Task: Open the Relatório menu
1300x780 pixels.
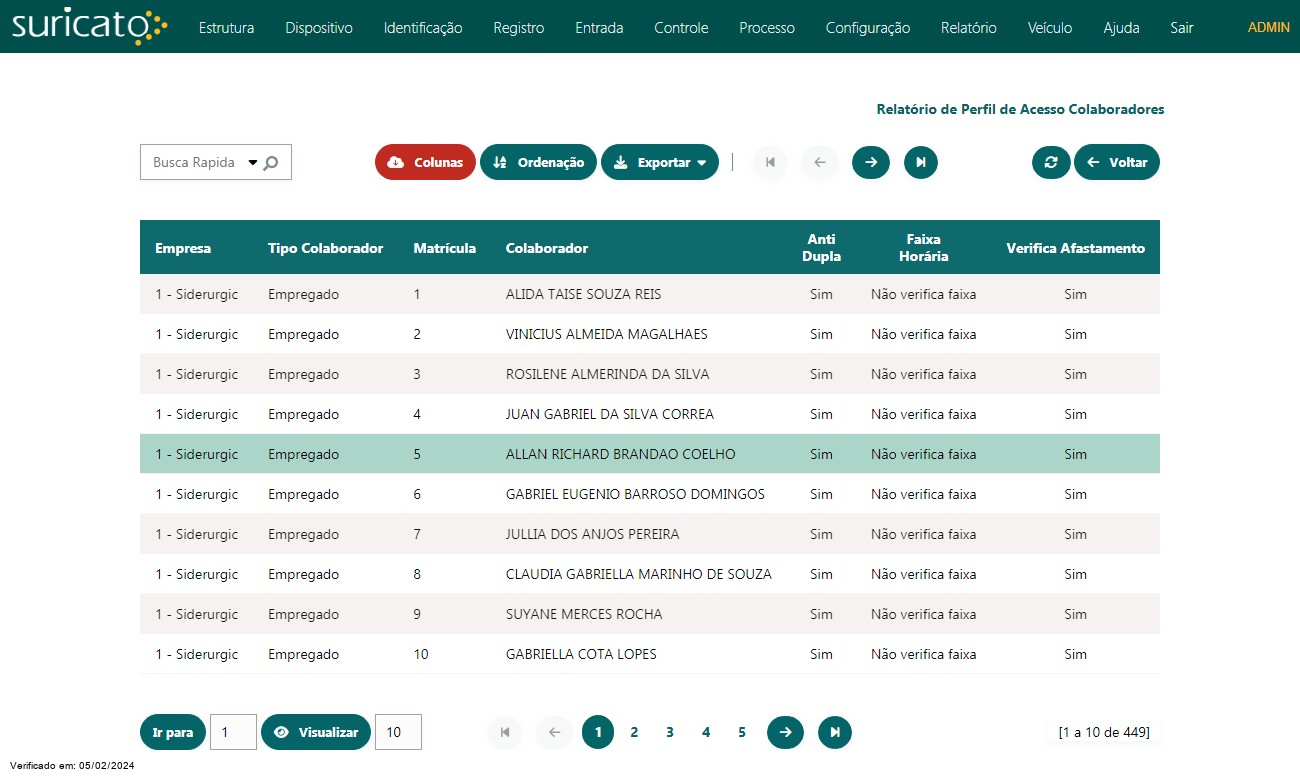Action: coord(968,28)
